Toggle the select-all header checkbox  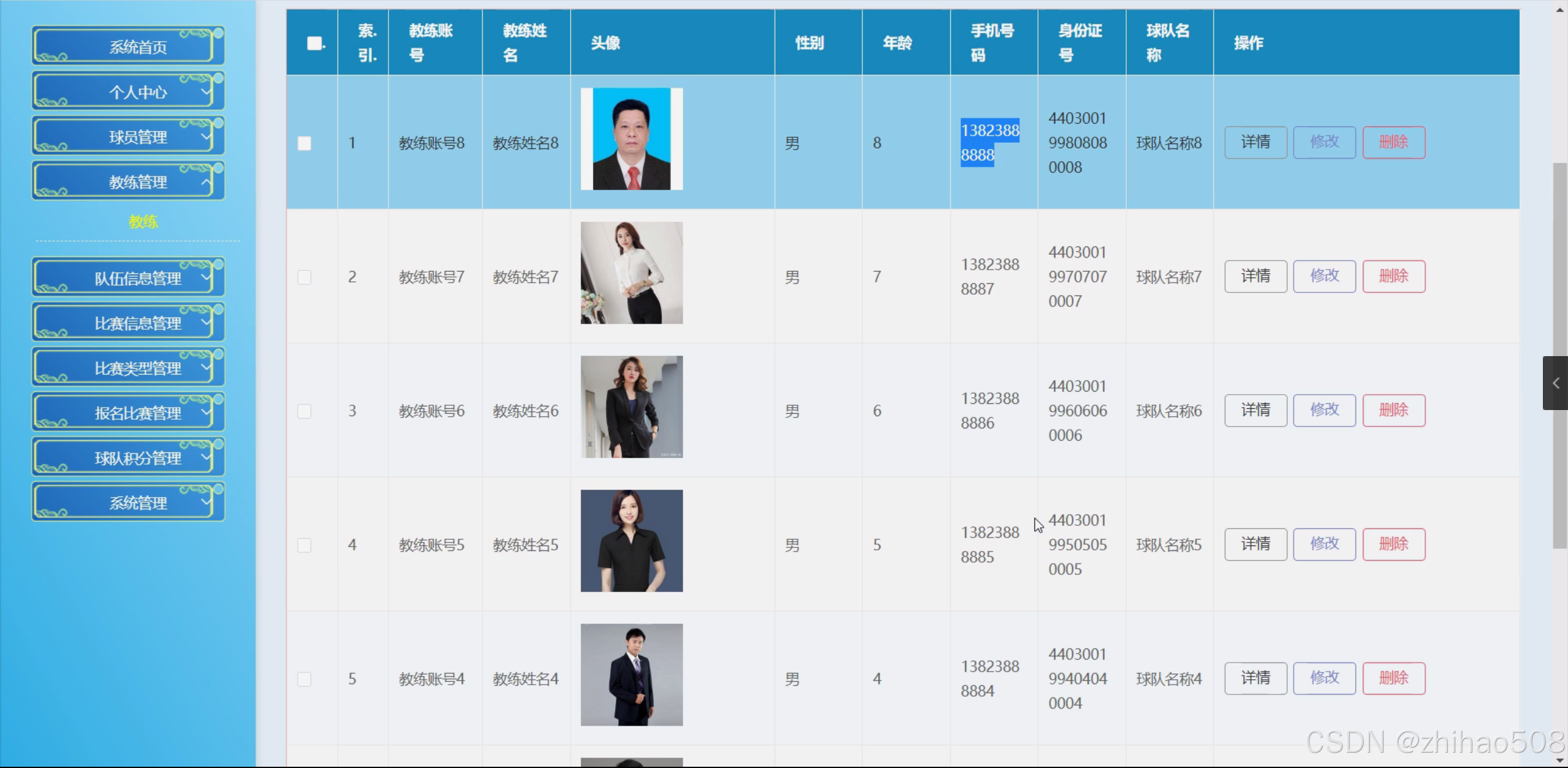[x=315, y=43]
